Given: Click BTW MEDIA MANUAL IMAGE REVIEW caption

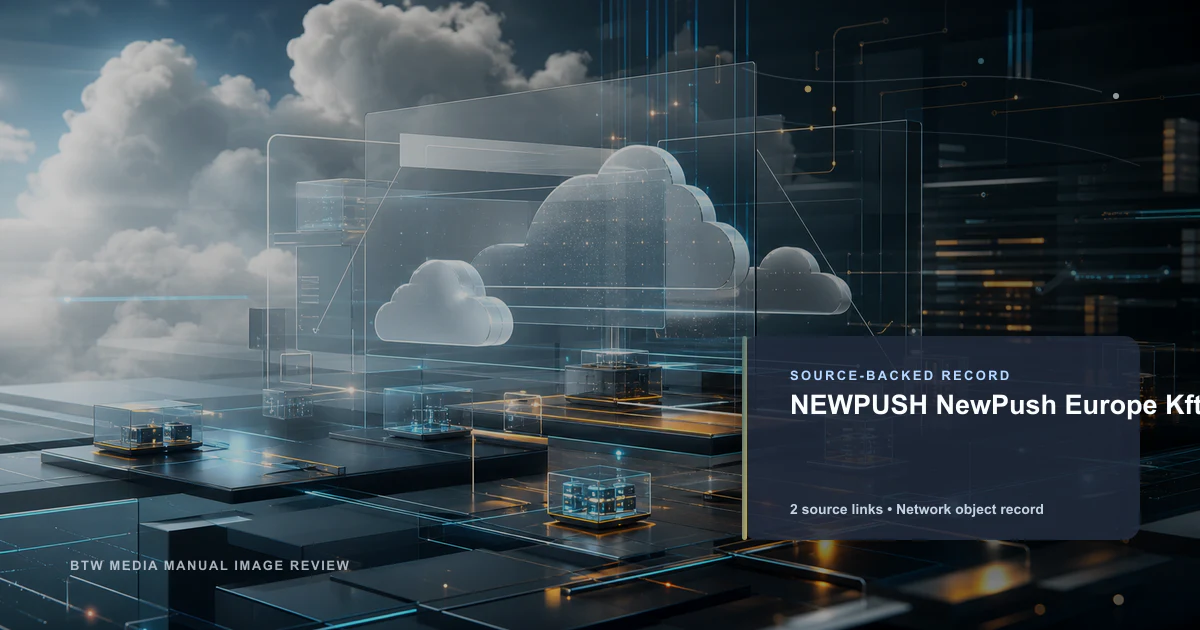Looking at the screenshot, I should coord(210,566).
